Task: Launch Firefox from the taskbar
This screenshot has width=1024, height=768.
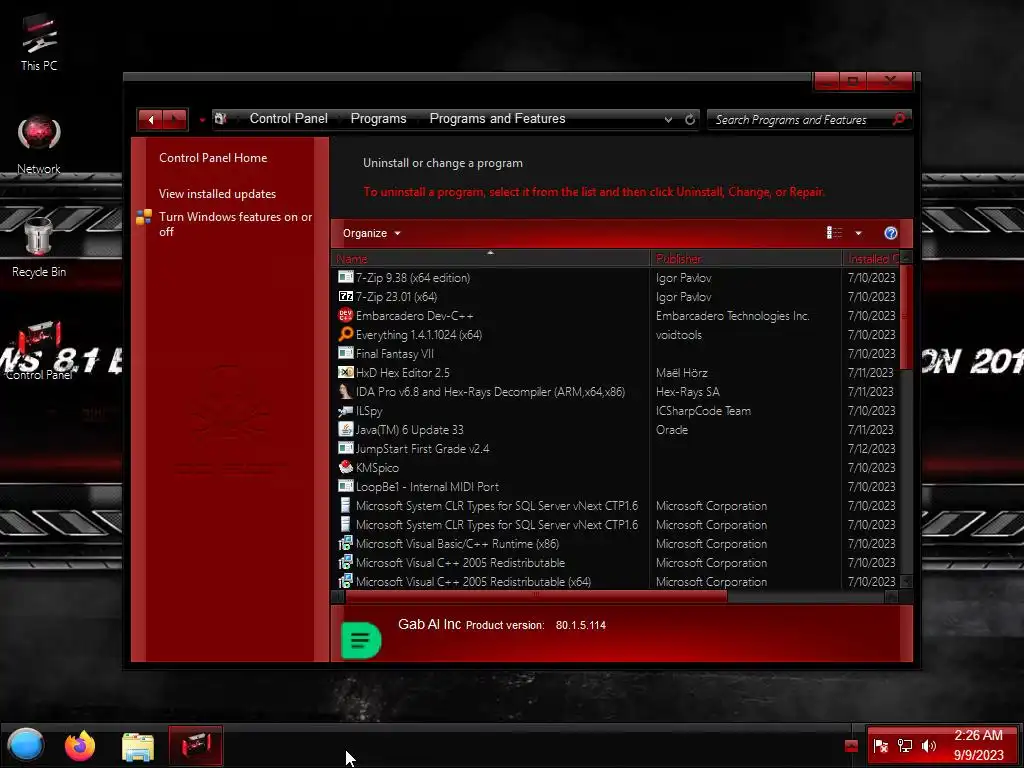Action: [x=80, y=745]
